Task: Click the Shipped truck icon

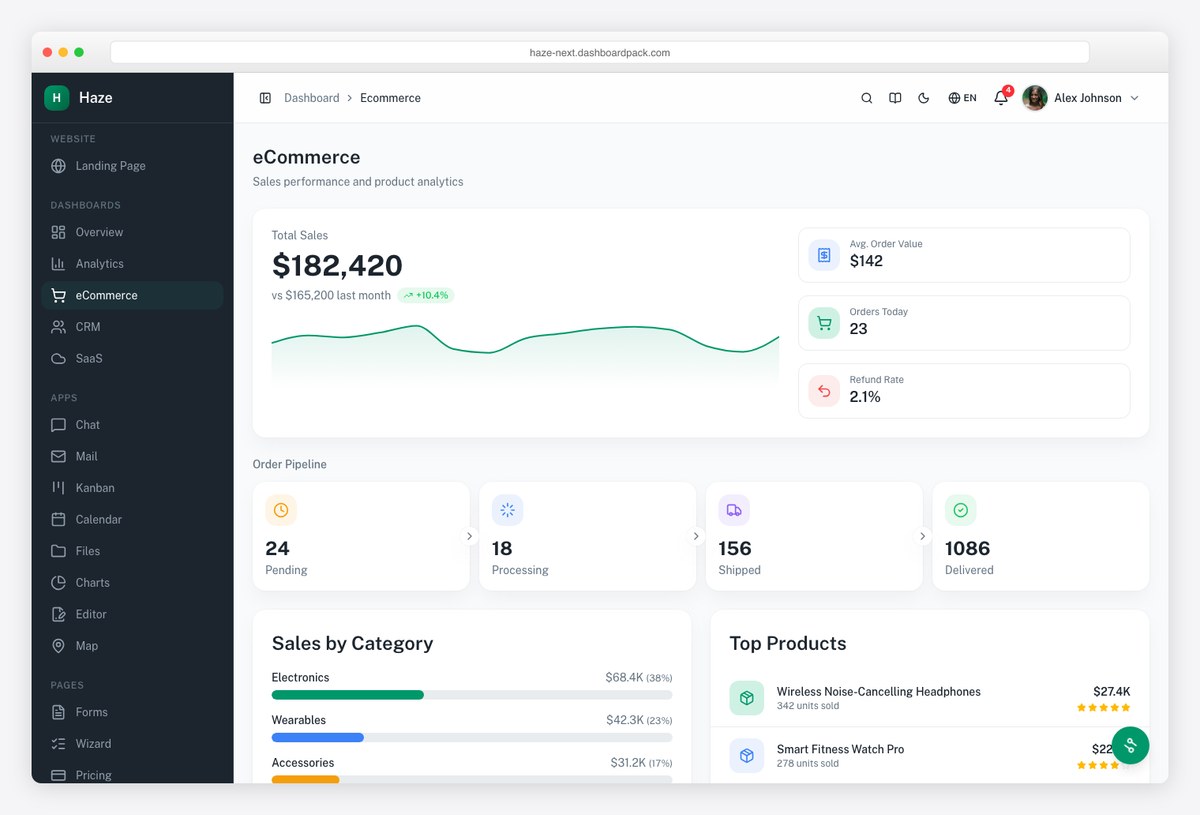Action: pos(734,510)
